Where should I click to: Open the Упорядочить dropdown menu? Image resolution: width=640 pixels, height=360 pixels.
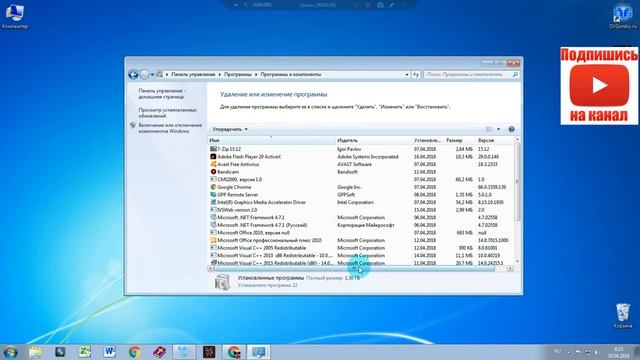pyautogui.click(x=230, y=129)
